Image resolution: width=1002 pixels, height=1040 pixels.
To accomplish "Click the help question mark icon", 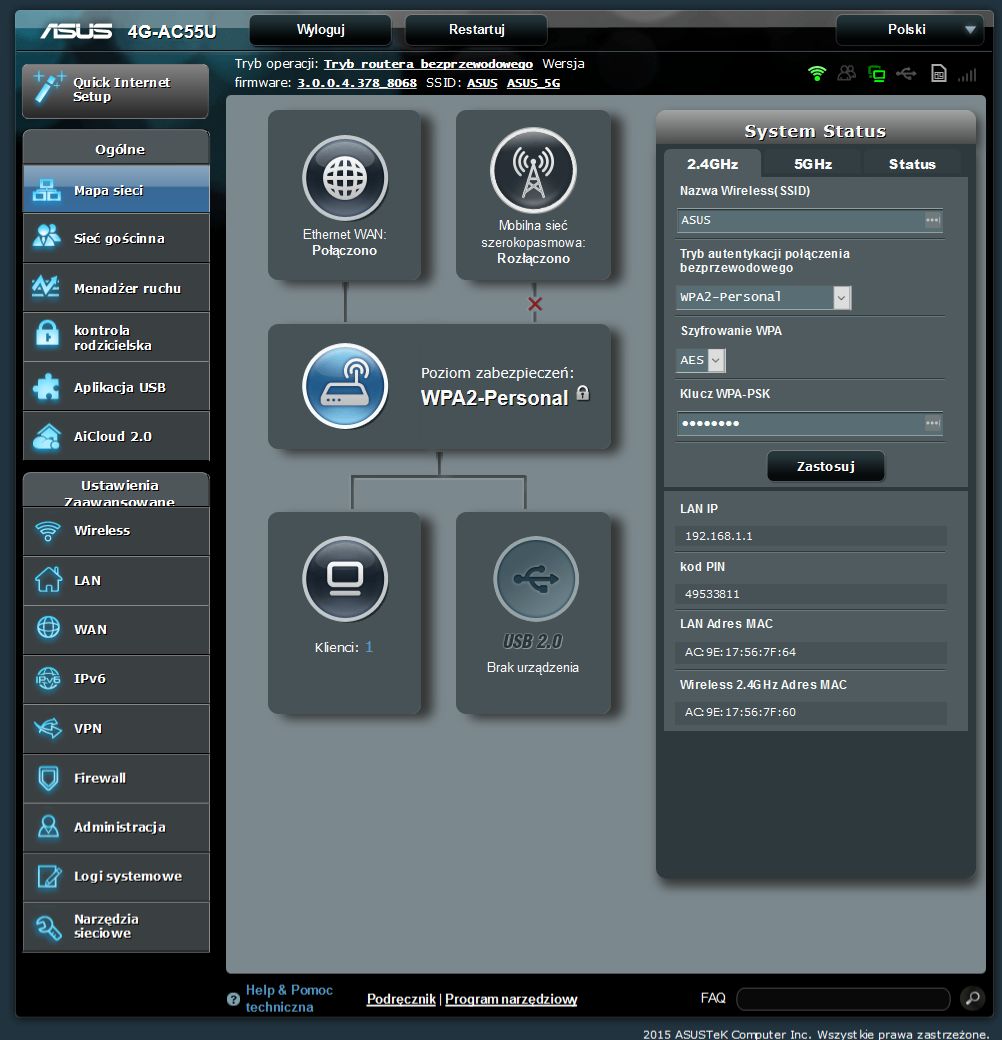I will tap(233, 999).
